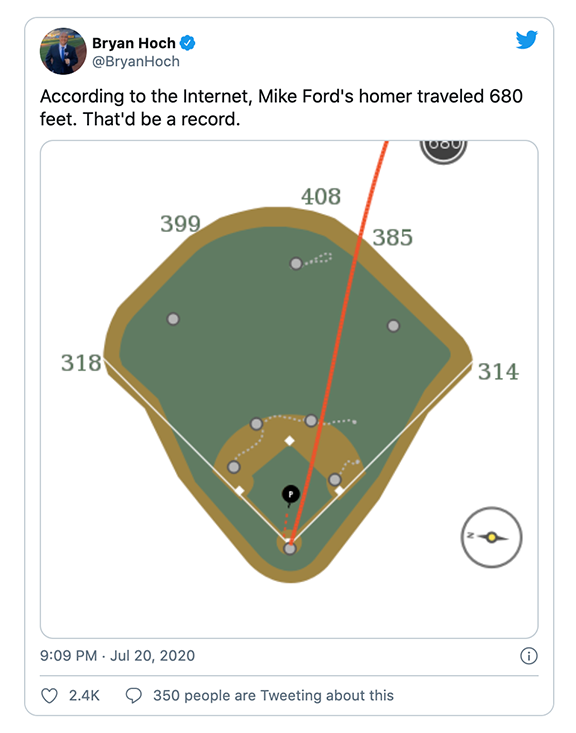Click the center fielder marker dot

click(x=296, y=264)
